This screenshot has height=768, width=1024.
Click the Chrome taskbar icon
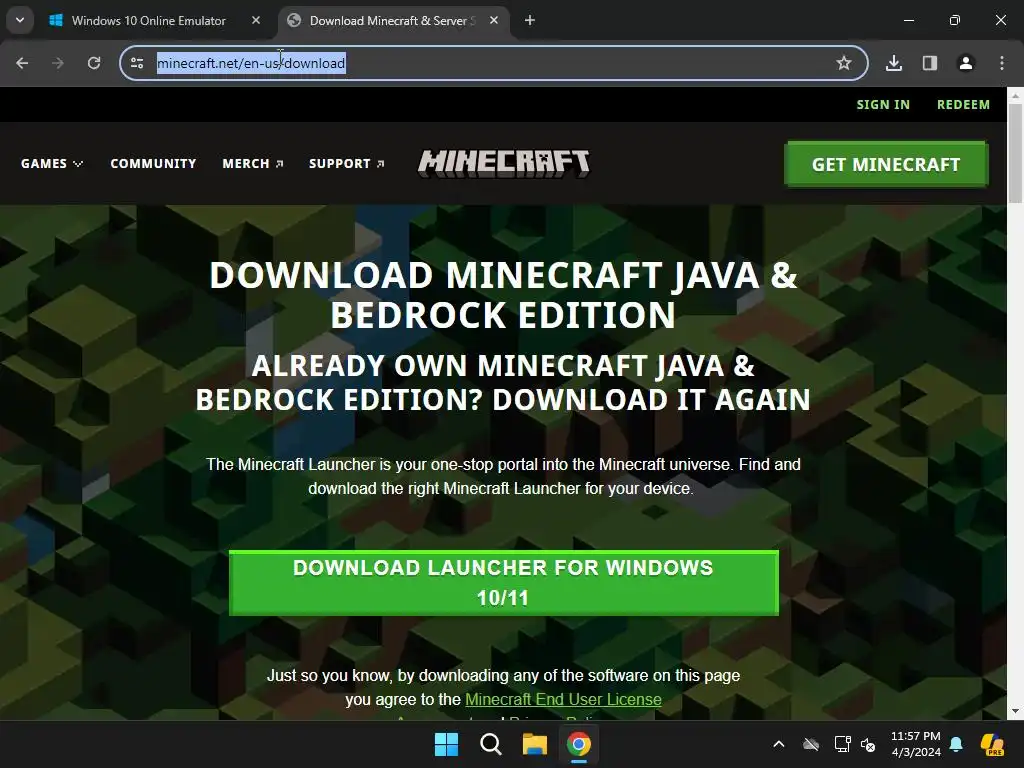click(x=579, y=744)
